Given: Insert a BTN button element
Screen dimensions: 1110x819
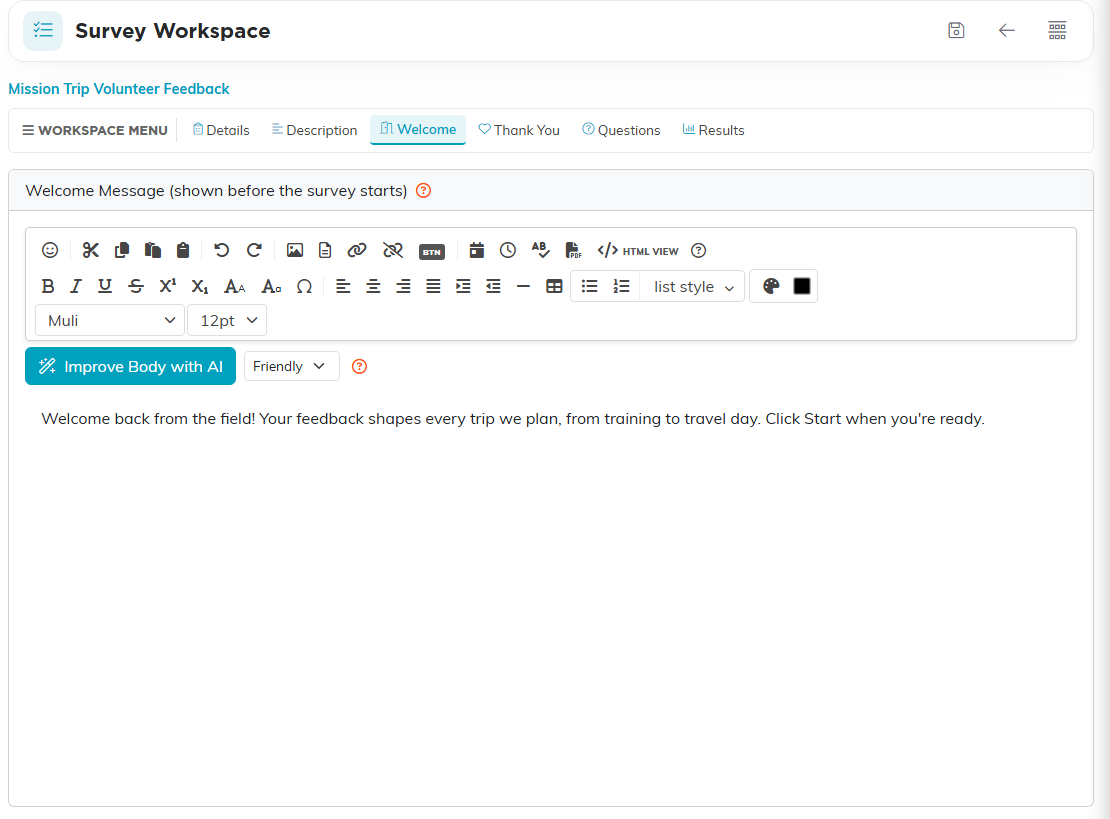Looking at the screenshot, I should [432, 252].
